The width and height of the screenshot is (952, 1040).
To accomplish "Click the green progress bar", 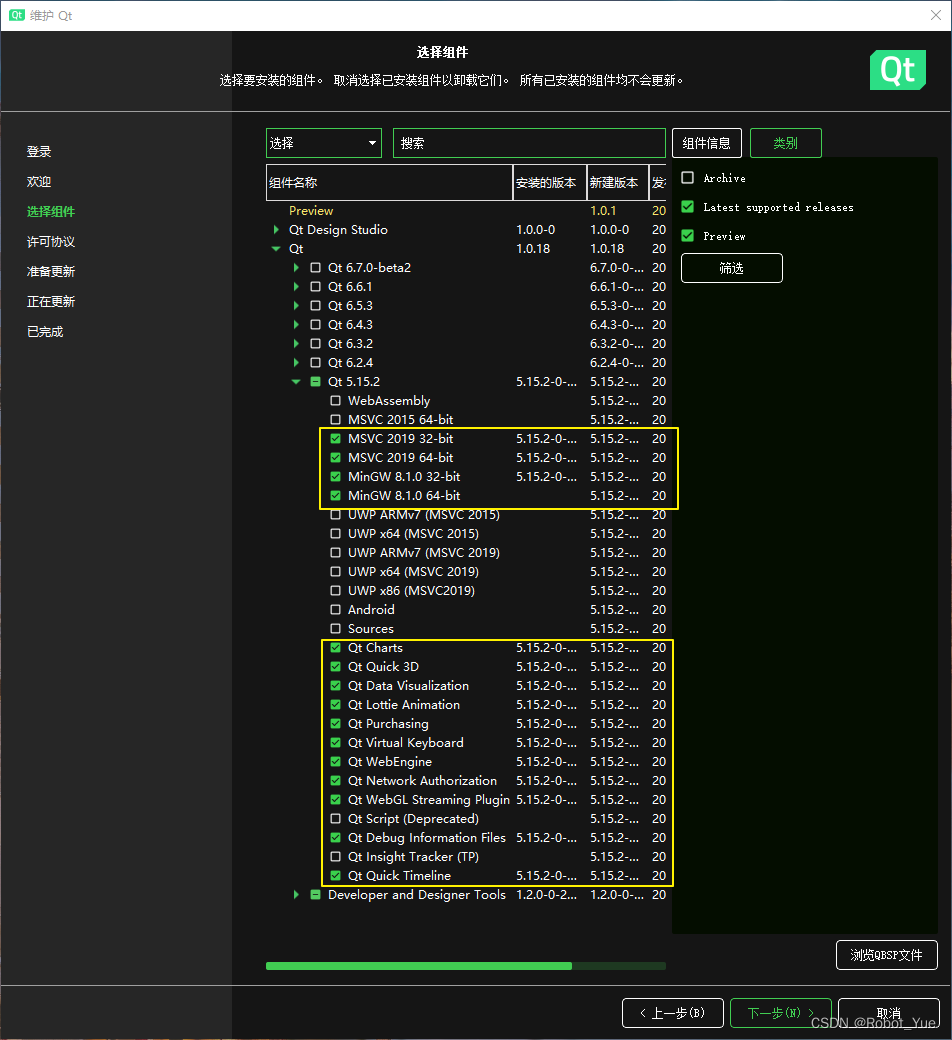I will click(419, 966).
